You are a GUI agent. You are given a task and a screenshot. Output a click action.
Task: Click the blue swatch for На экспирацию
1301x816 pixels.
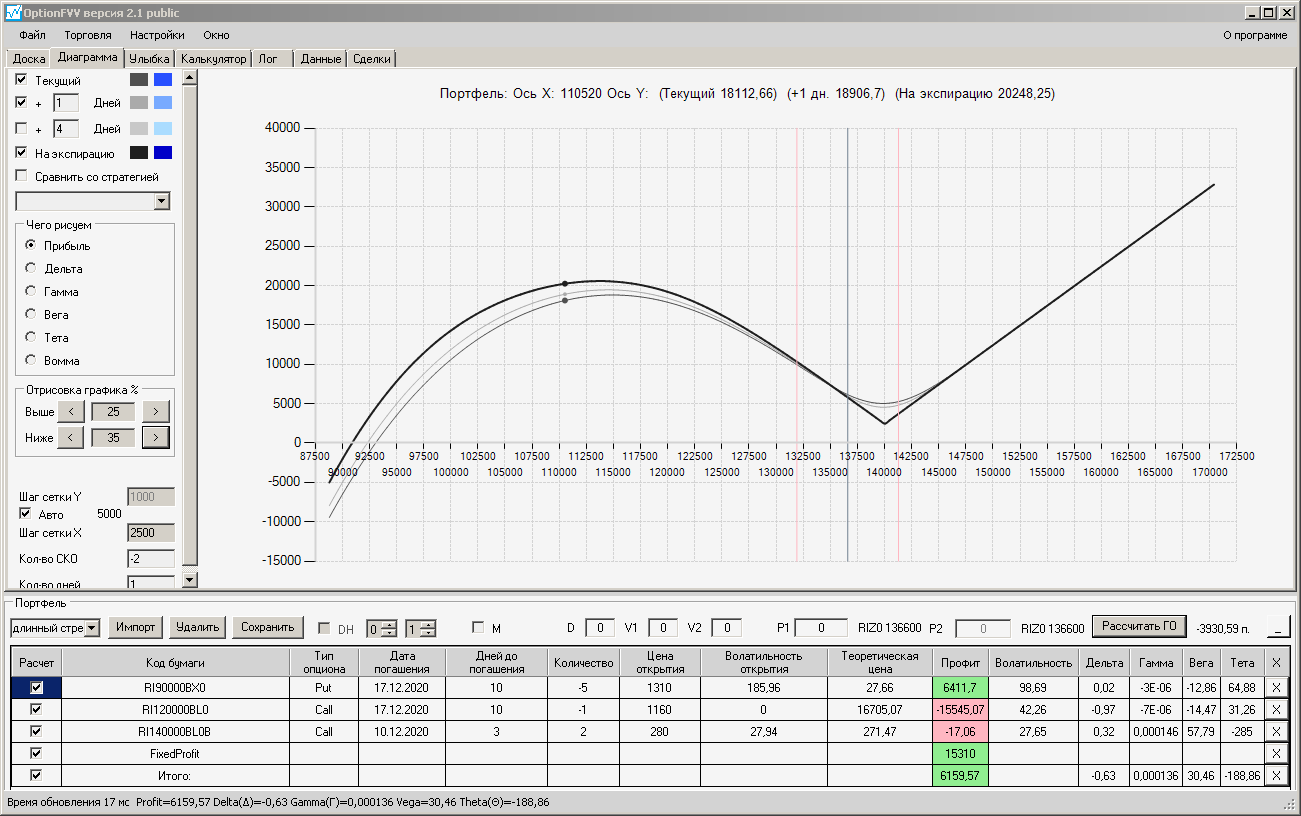163,153
